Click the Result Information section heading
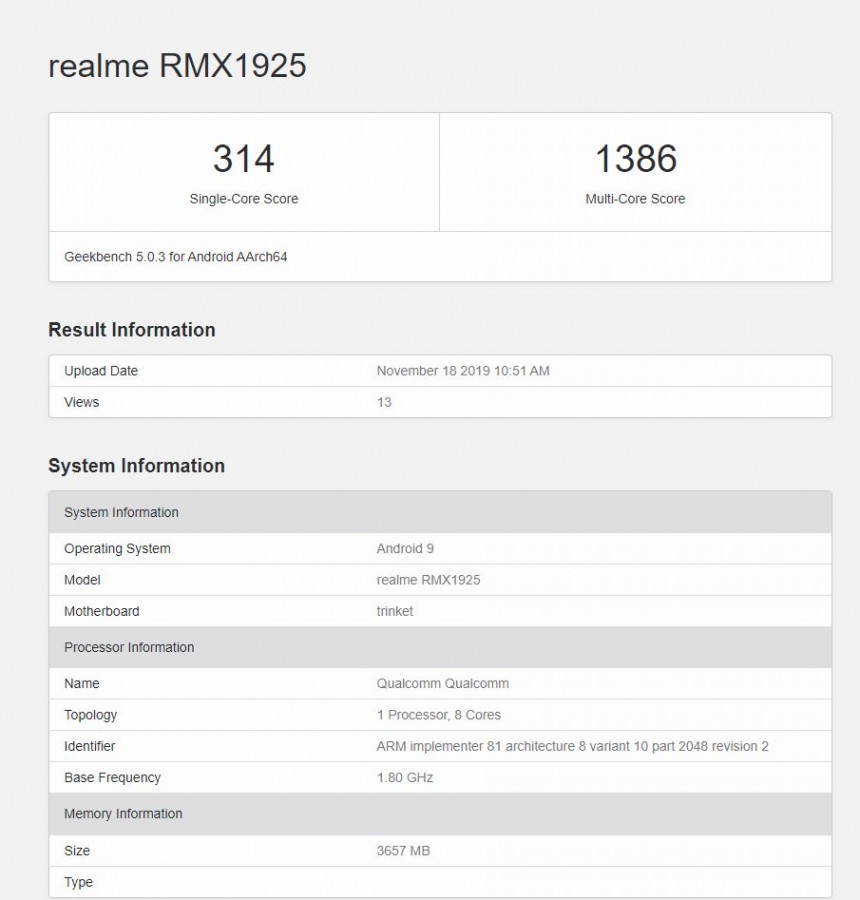860x900 pixels. click(131, 330)
